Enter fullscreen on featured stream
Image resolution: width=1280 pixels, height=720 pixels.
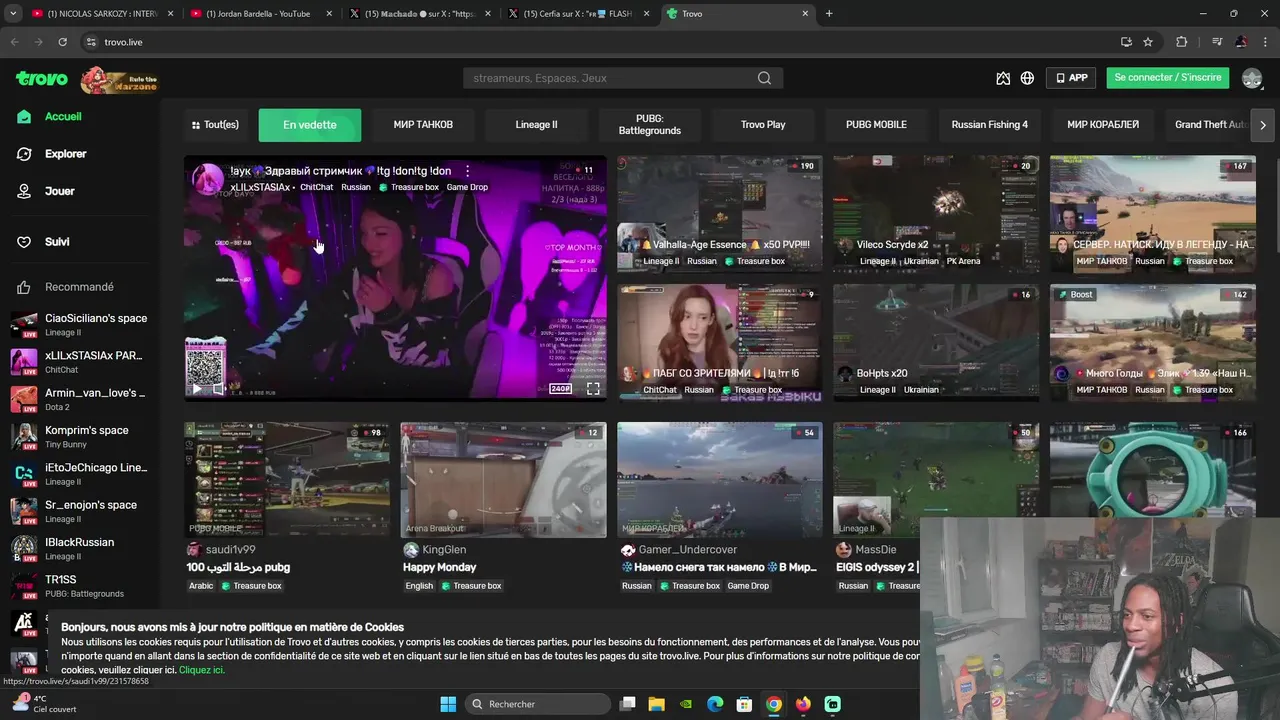(593, 389)
